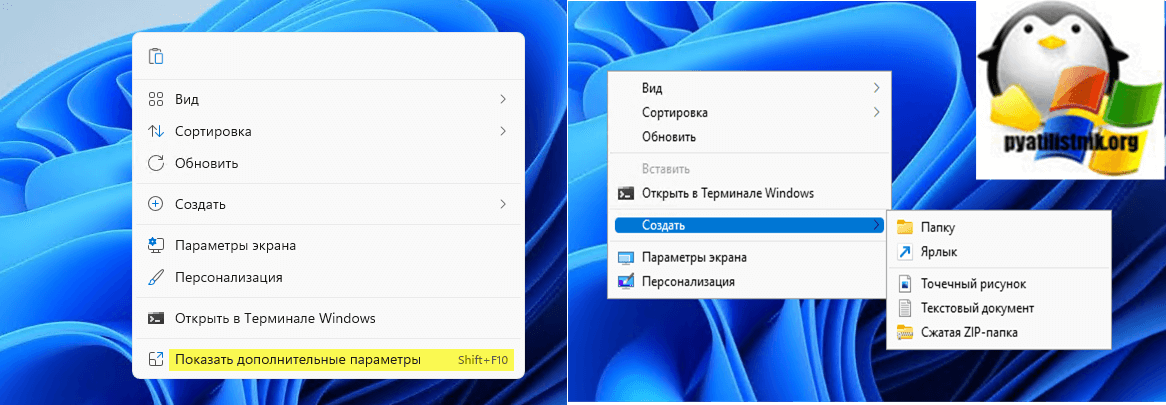Click the zipped folder icon for Сжатая ZIP-папка
1166x405 pixels.
click(905, 332)
